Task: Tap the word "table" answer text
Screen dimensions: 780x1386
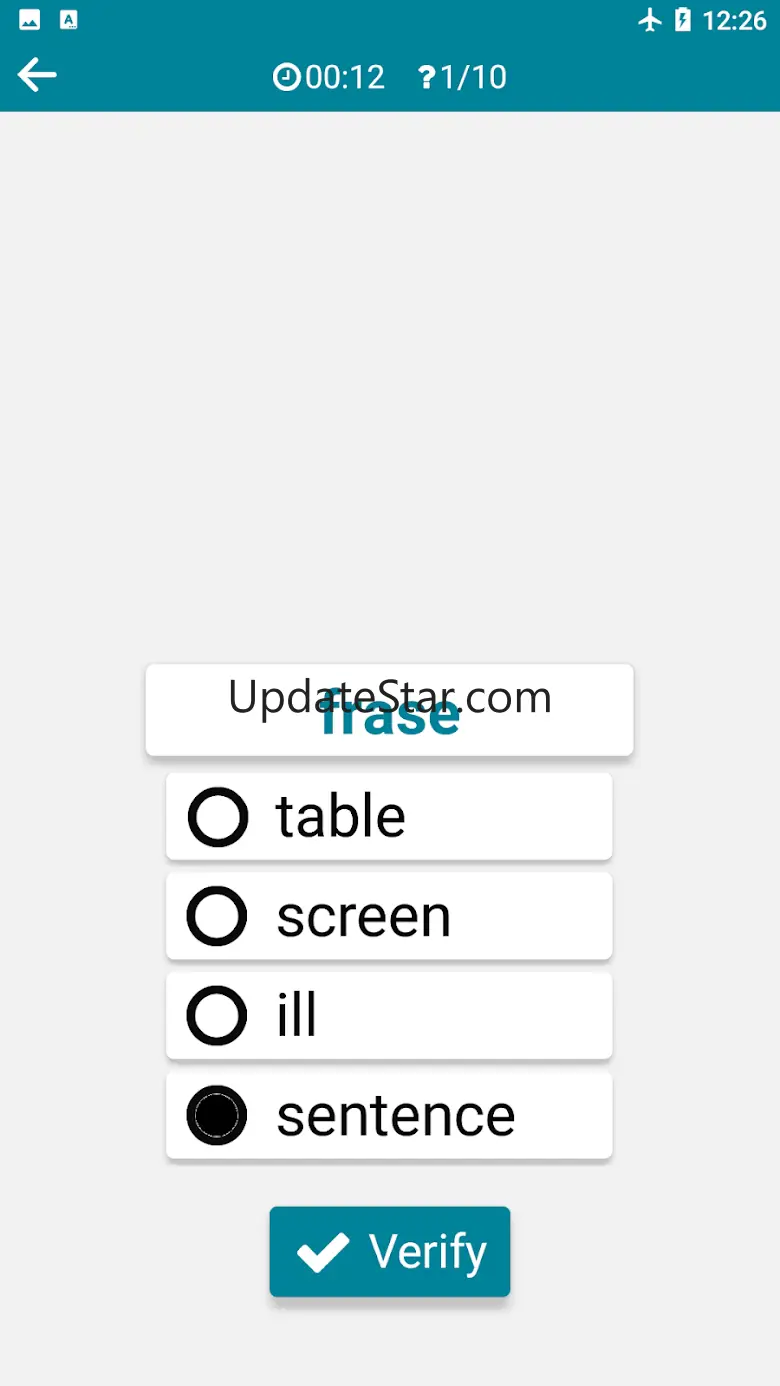Action: point(341,817)
